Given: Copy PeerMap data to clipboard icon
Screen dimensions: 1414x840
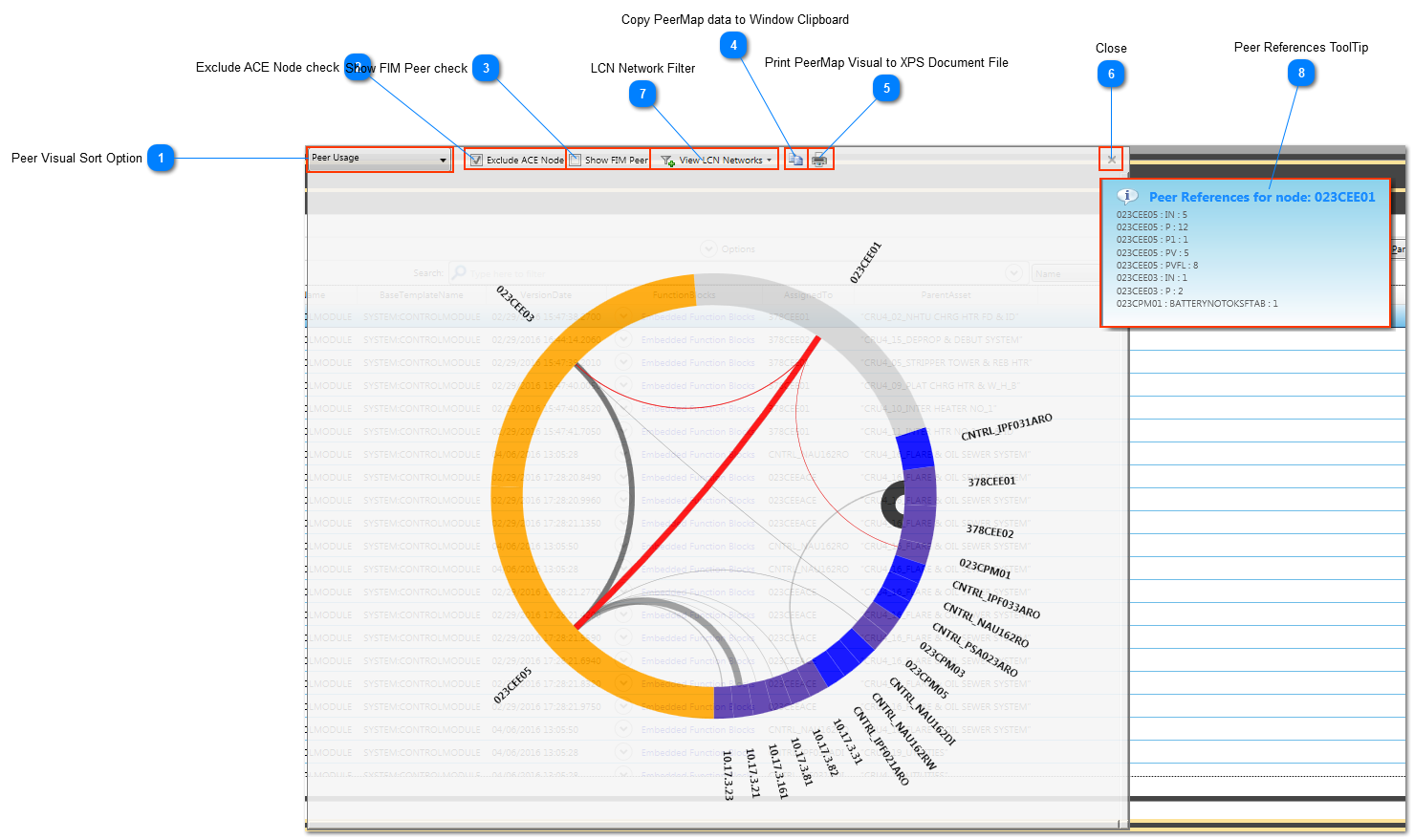Looking at the screenshot, I should 795,161.
